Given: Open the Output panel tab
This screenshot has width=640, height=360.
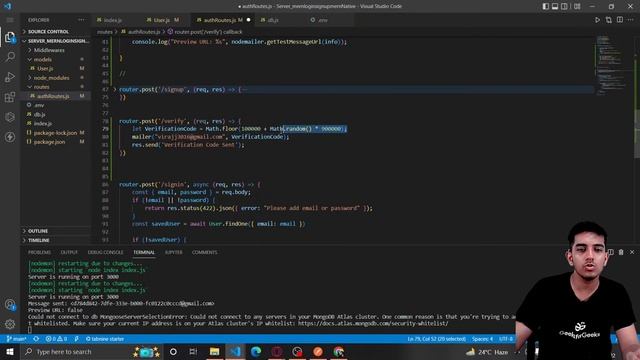Looking at the screenshot, I should 69,252.
